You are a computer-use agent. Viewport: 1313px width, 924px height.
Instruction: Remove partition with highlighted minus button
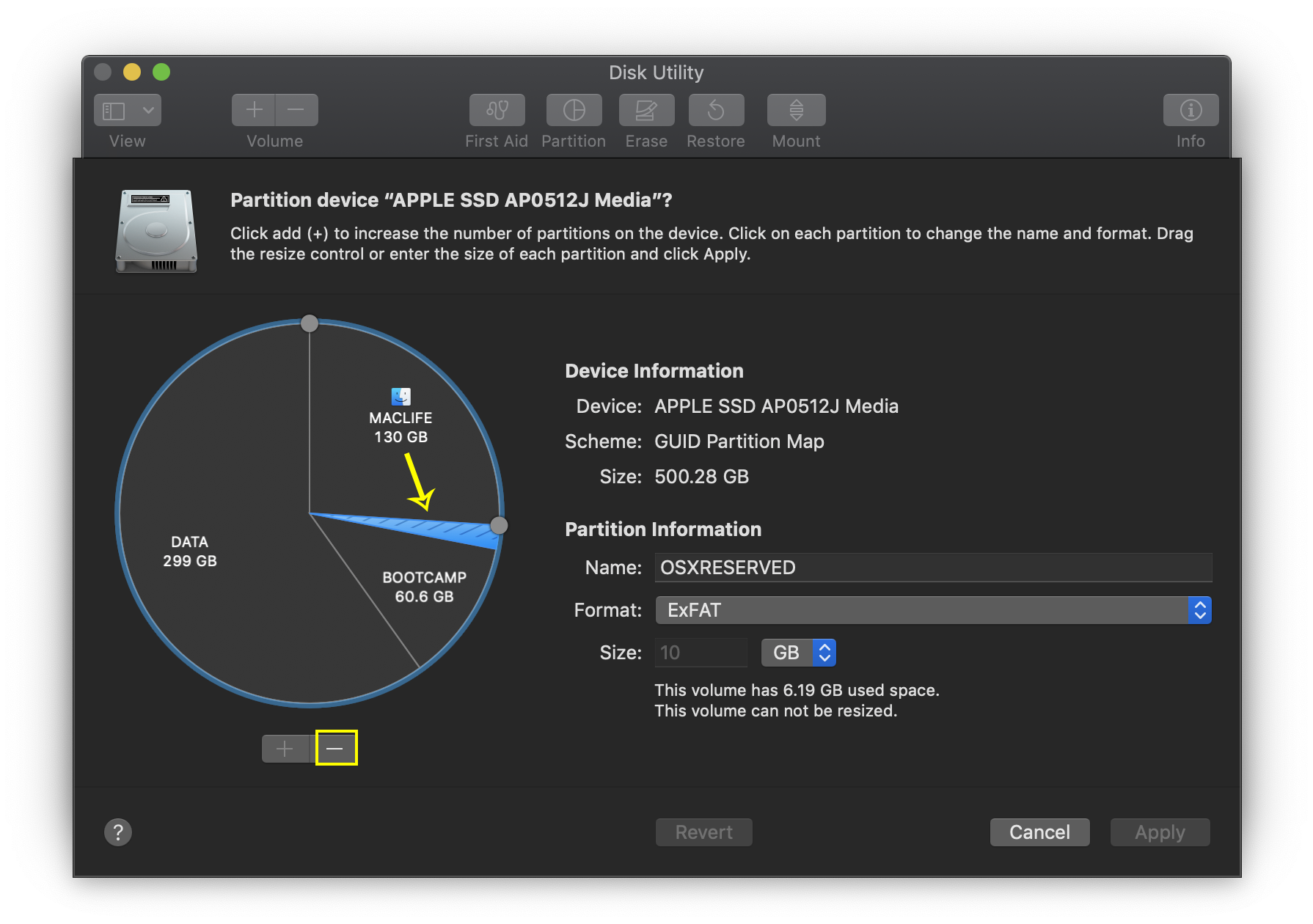336,748
